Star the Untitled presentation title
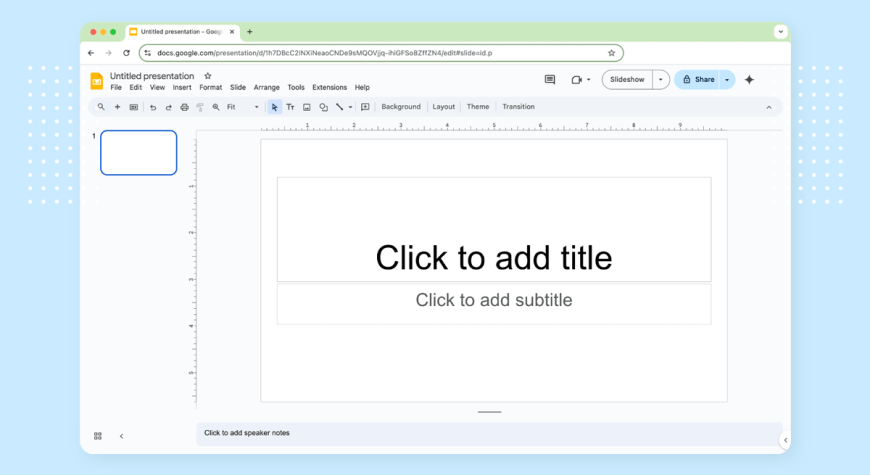The height and width of the screenshot is (475, 870). pyautogui.click(x=208, y=76)
